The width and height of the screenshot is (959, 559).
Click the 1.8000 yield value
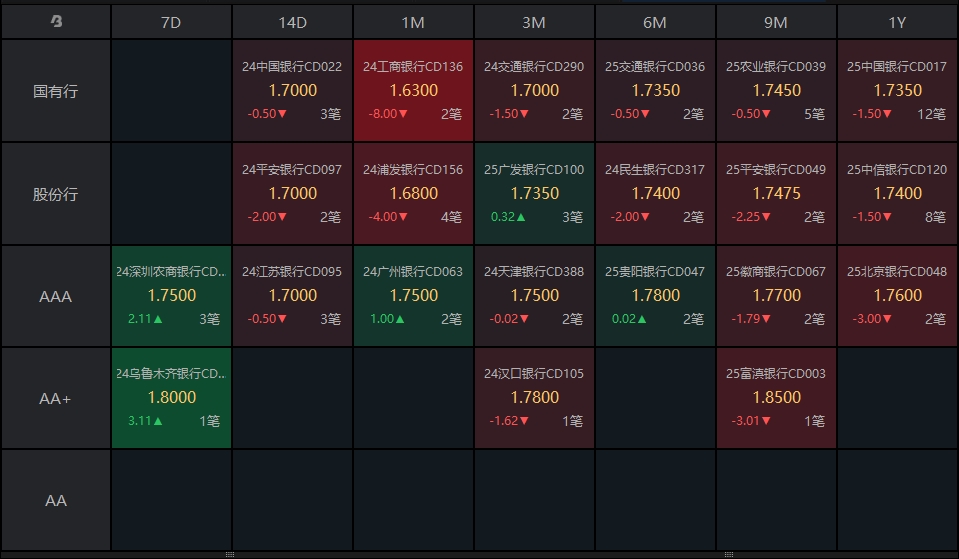172,398
